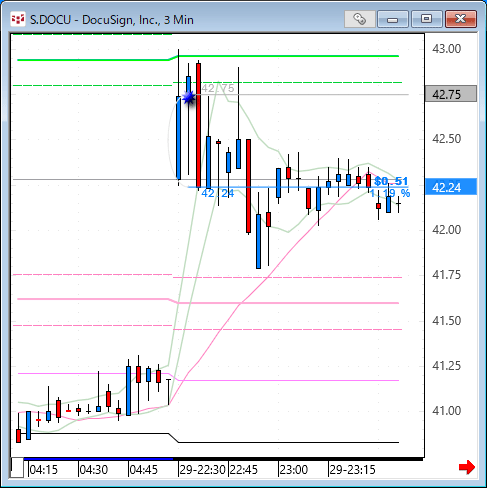Click the blue 42.24 current price label
The width and height of the screenshot is (487, 488).
point(451,187)
